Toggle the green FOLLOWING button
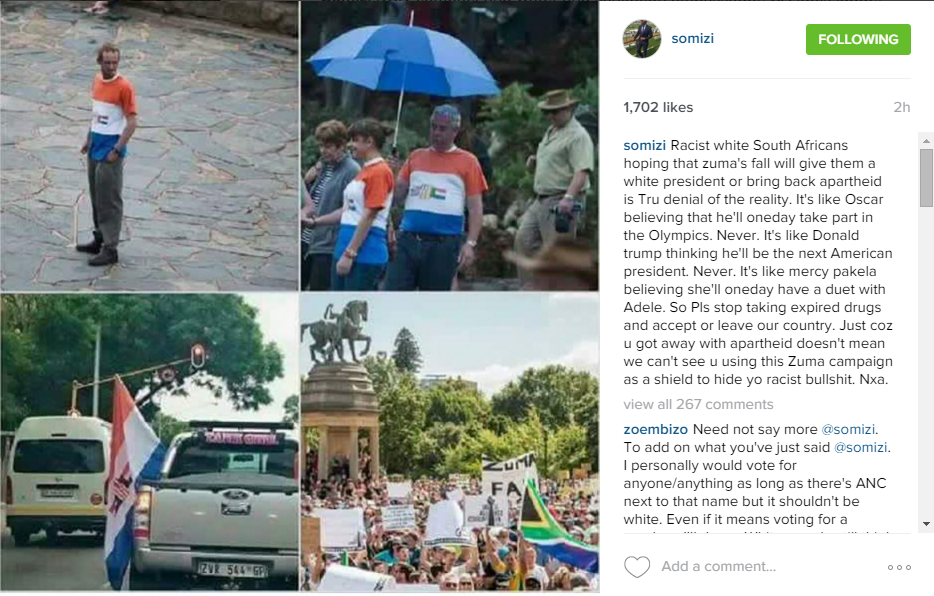The width and height of the screenshot is (934, 596). pyautogui.click(x=858, y=39)
